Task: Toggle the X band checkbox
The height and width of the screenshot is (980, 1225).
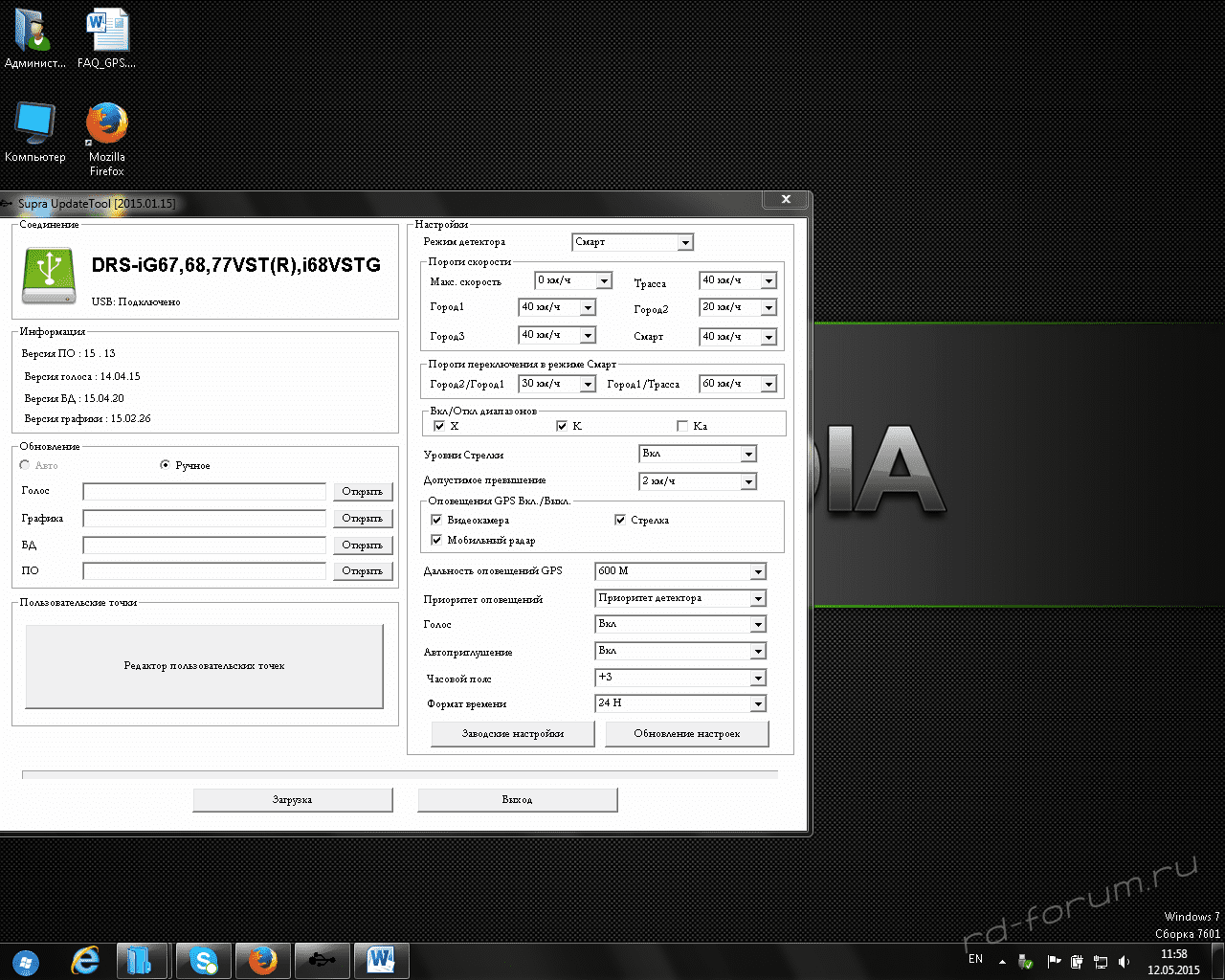Action: coord(439,426)
